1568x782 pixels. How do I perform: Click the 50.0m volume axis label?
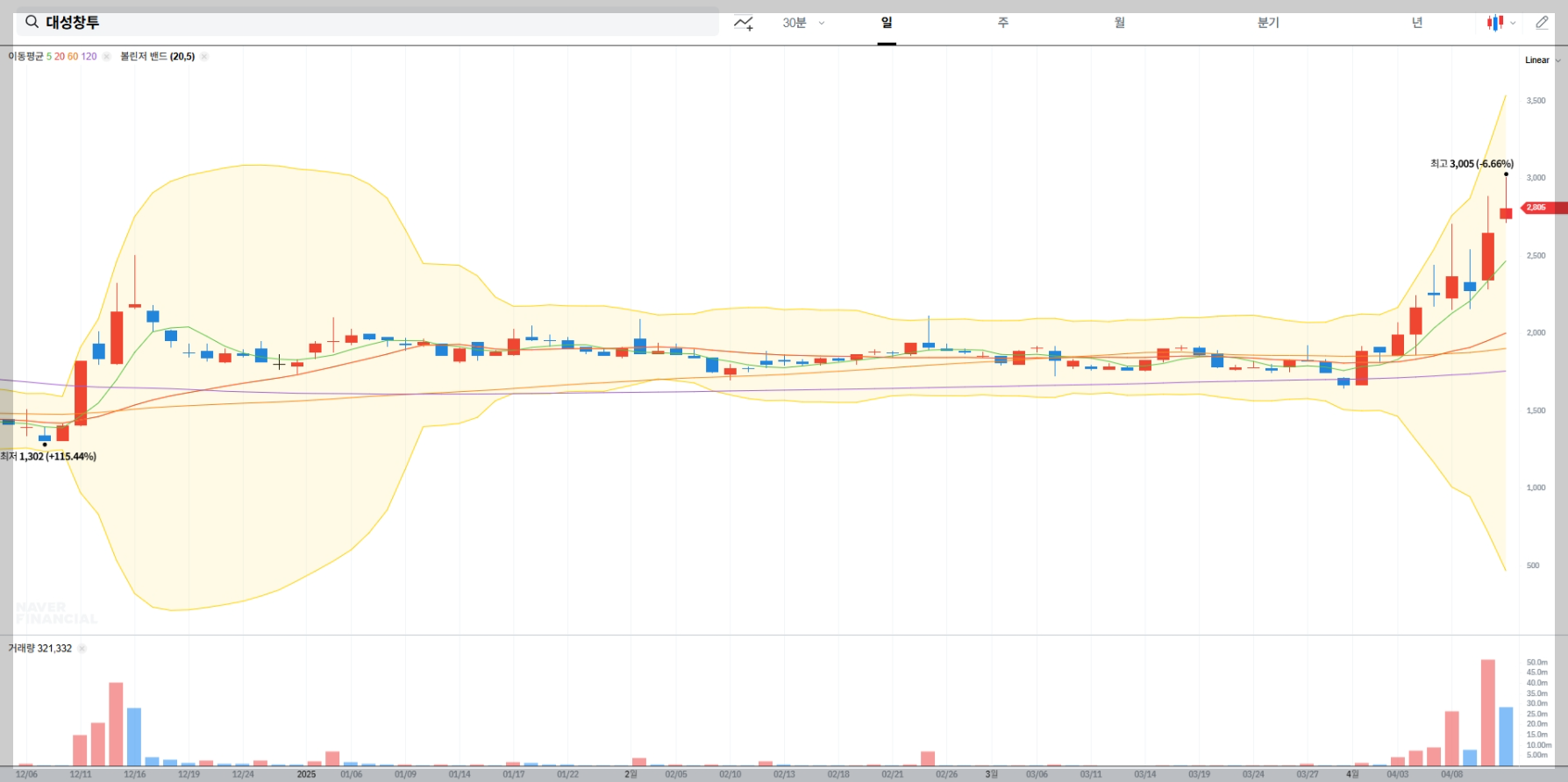(x=1536, y=663)
